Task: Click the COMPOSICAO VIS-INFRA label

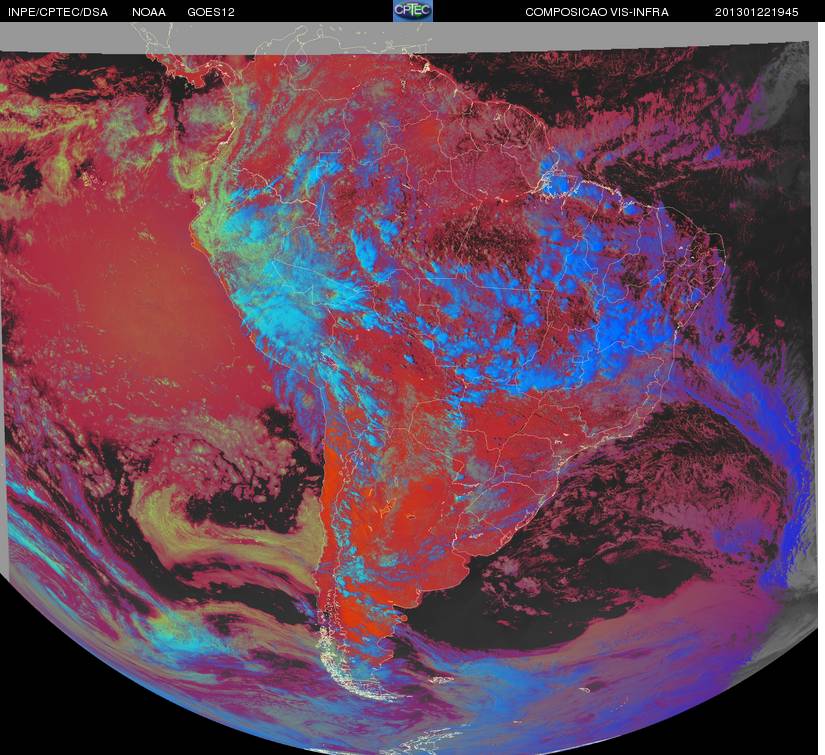Action: [x=597, y=12]
